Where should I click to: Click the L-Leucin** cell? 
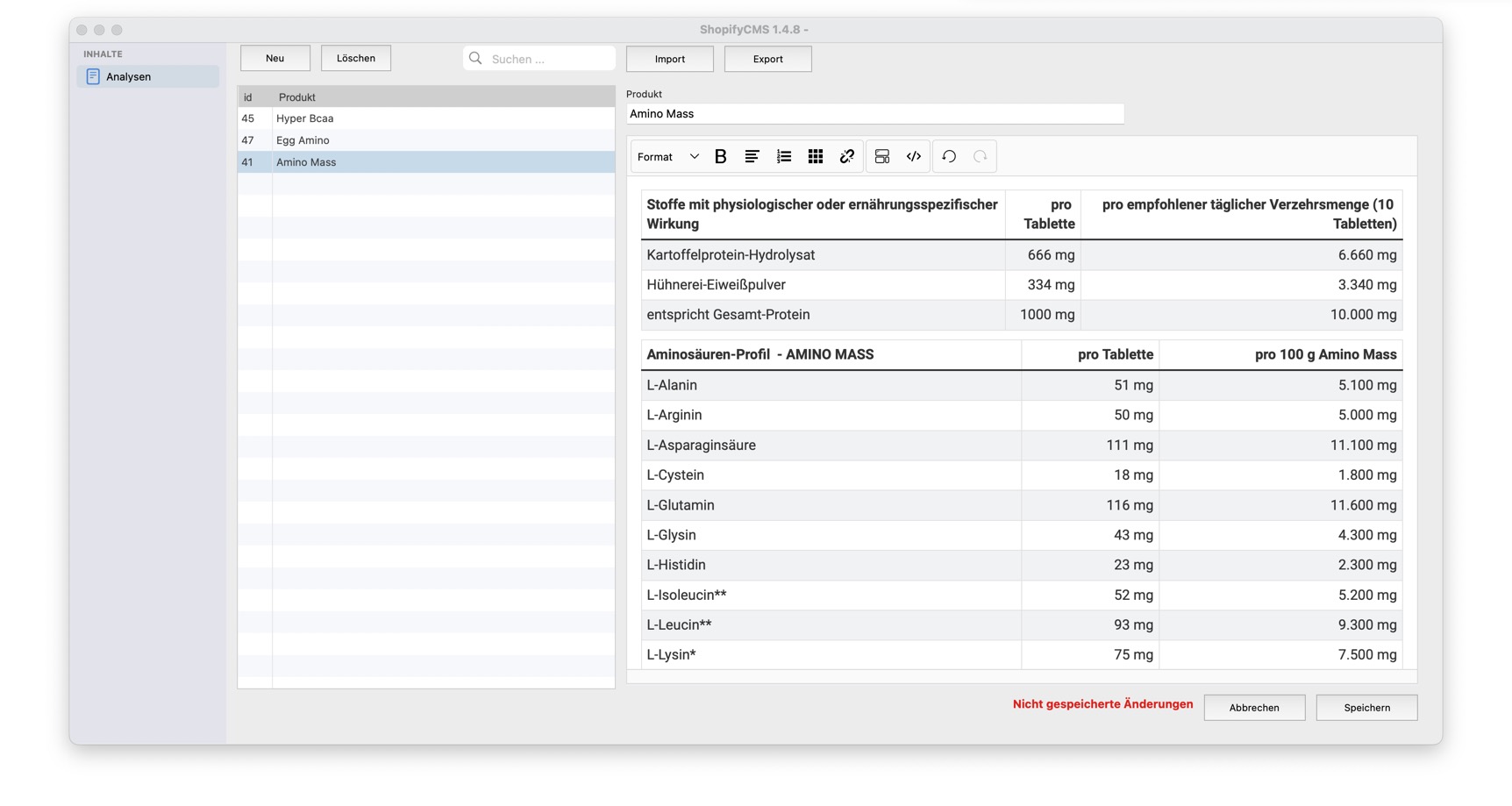pos(831,624)
